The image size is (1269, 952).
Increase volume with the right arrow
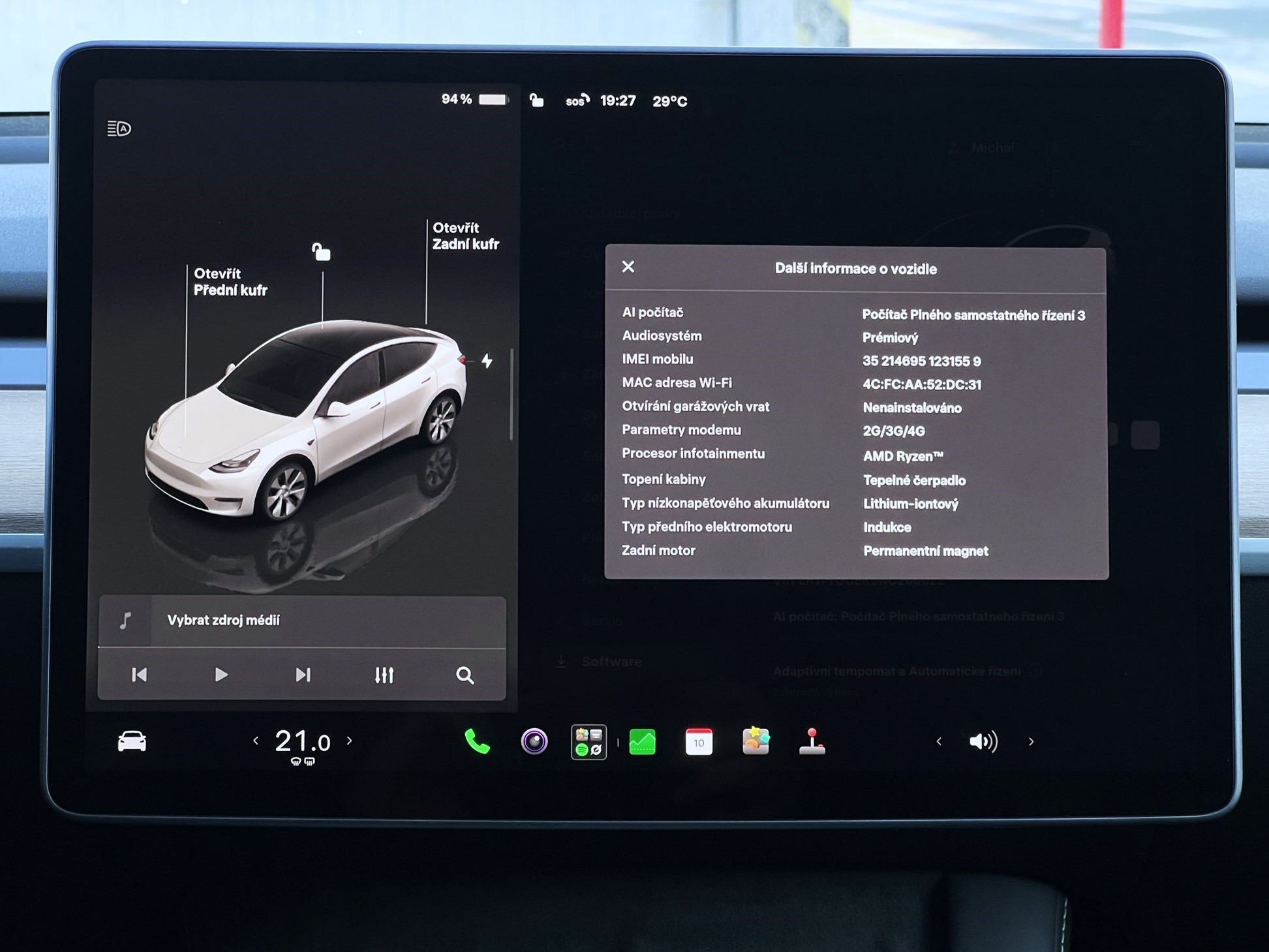[x=1031, y=742]
